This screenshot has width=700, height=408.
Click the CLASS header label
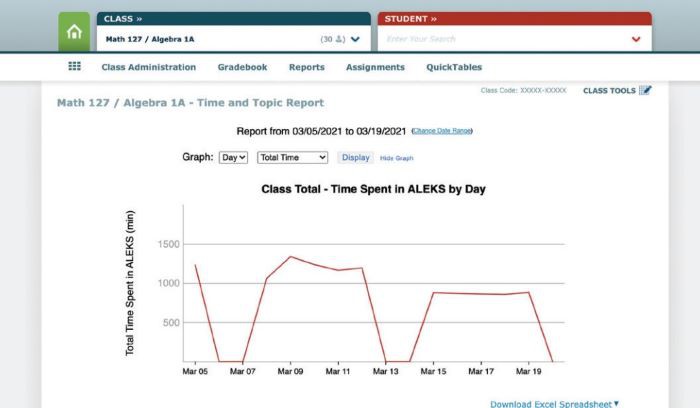click(x=122, y=18)
